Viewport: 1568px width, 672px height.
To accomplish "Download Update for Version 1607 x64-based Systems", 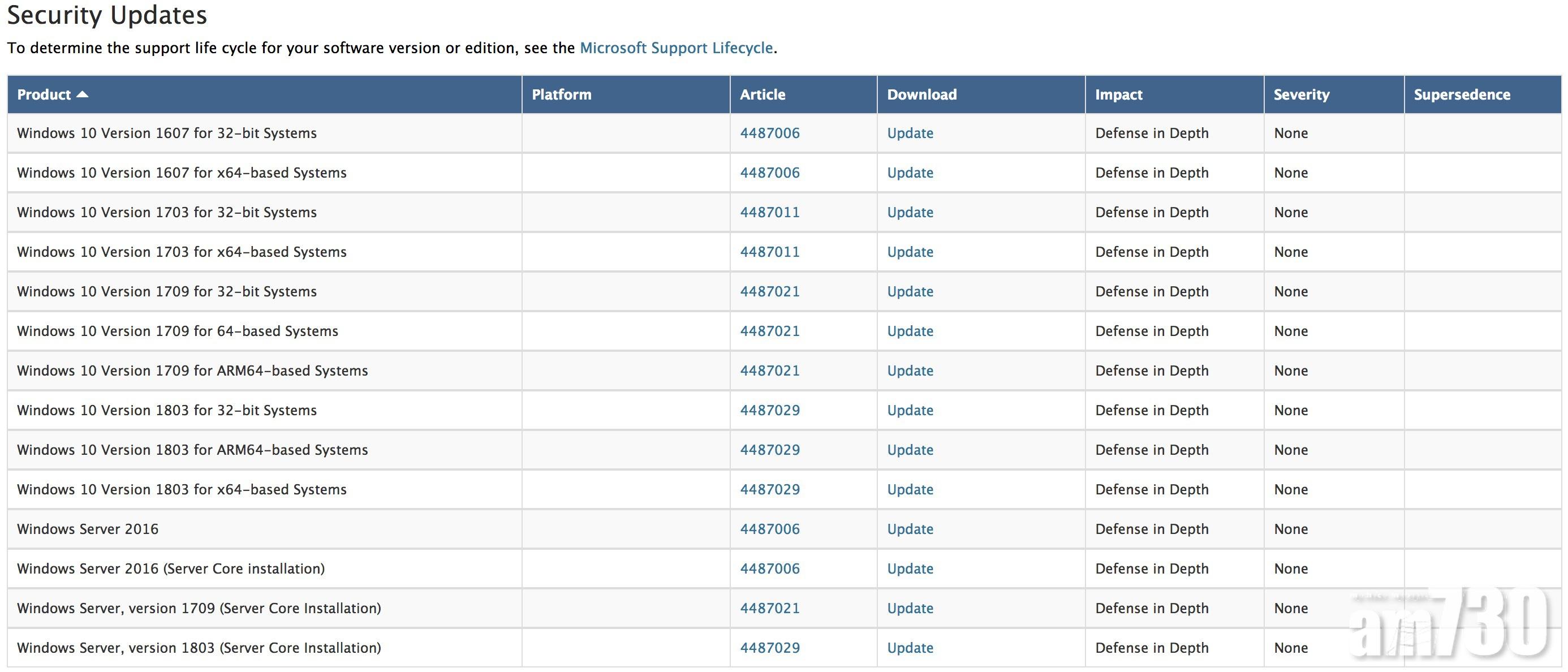I will (910, 173).
